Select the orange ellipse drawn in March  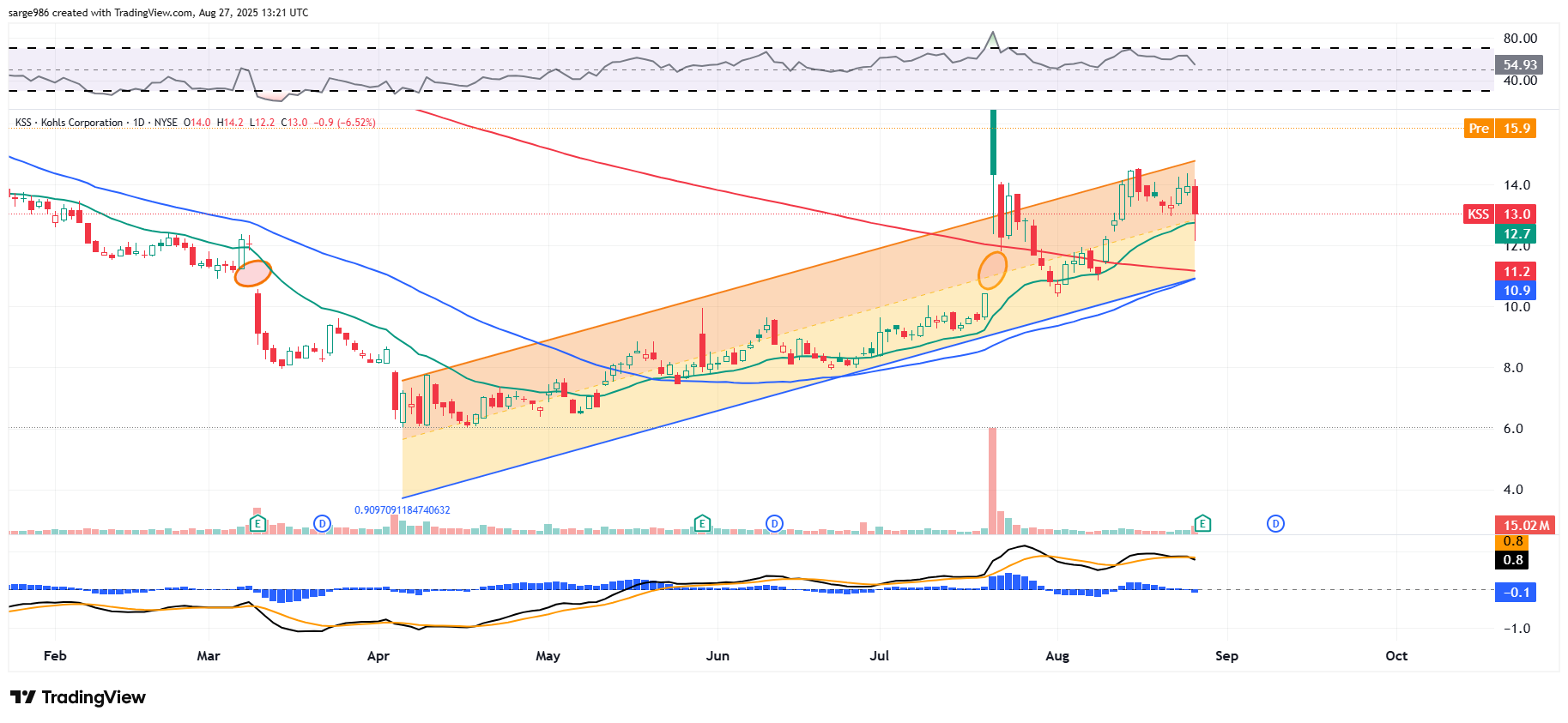click(253, 274)
